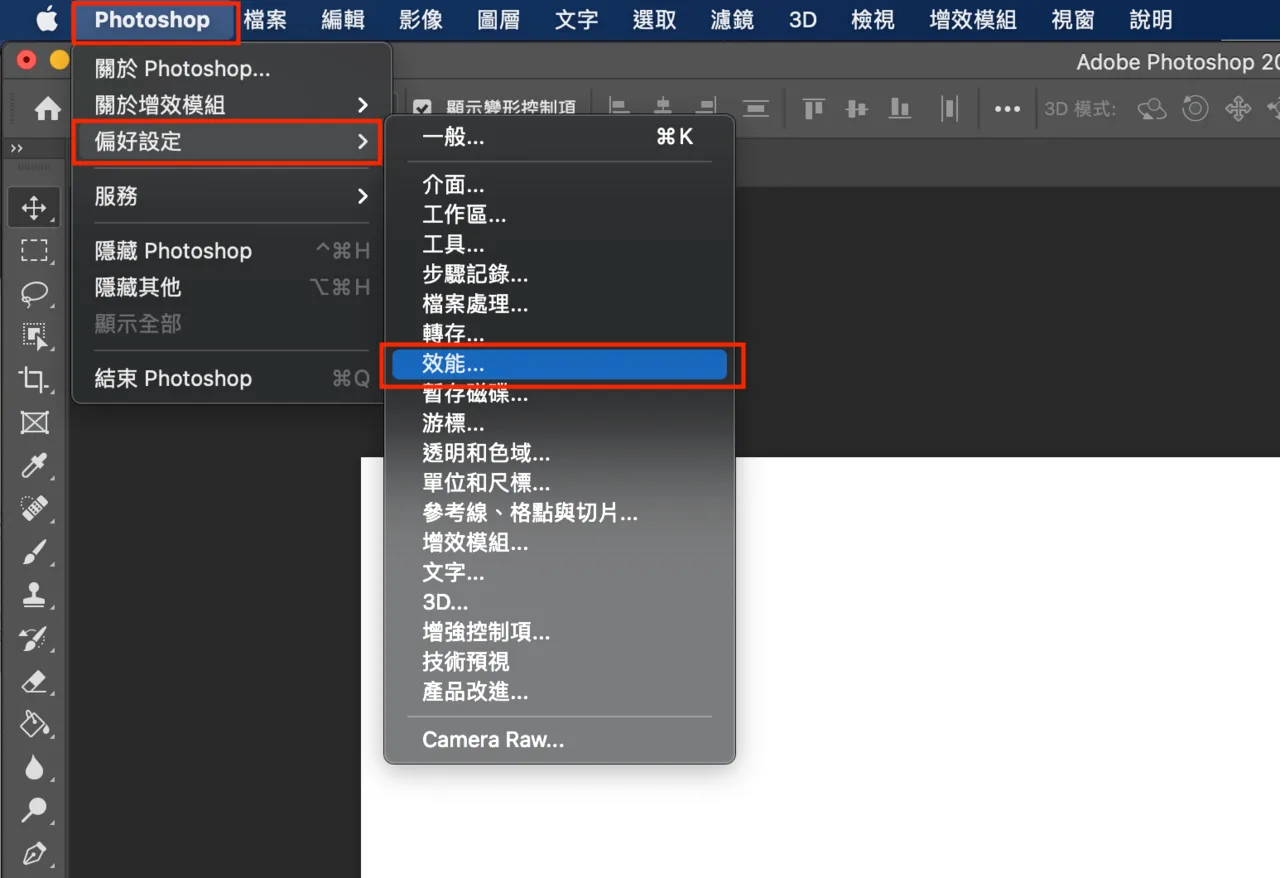Select the Blur droplet tool
This screenshot has height=878, width=1280.
35,767
